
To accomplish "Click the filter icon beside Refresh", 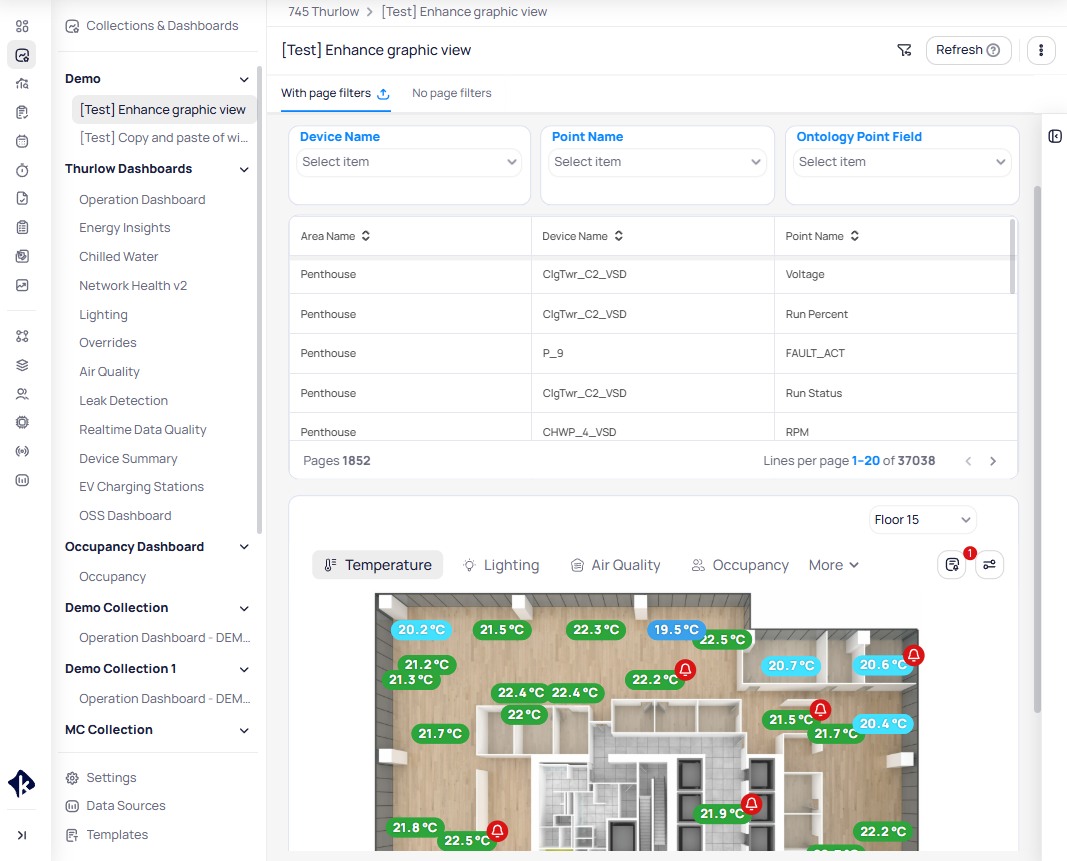I will click(x=904, y=50).
